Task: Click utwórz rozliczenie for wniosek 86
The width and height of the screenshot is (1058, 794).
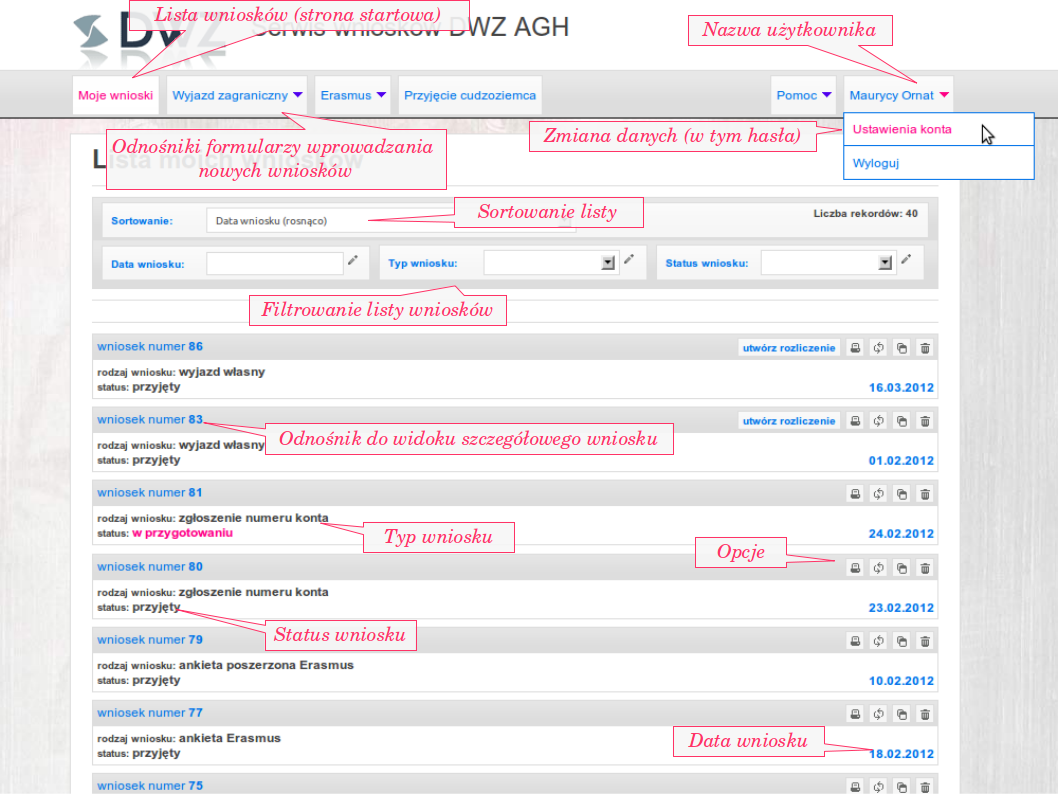Action: (789, 348)
